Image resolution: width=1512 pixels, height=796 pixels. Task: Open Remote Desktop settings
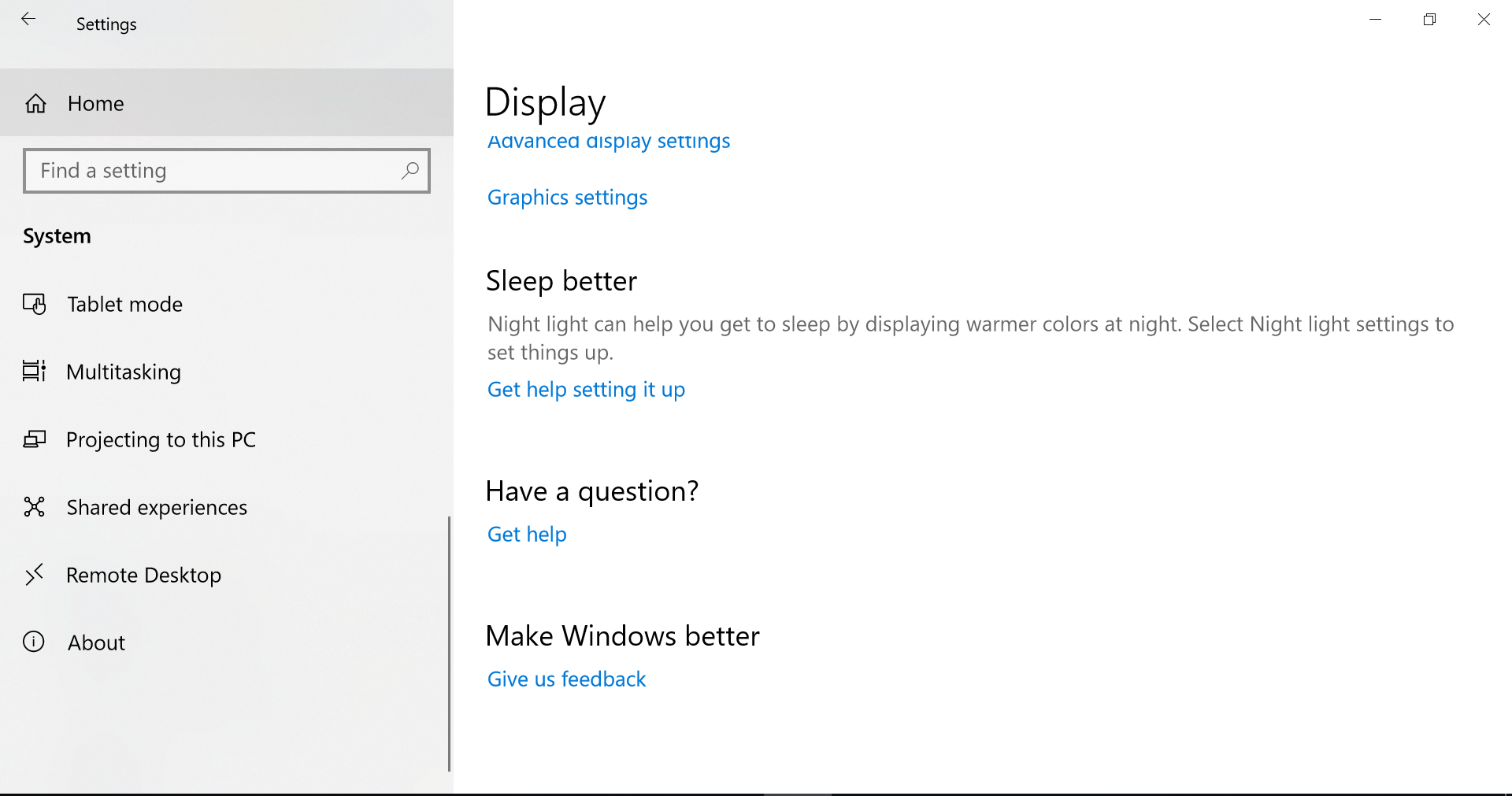[x=227, y=575]
